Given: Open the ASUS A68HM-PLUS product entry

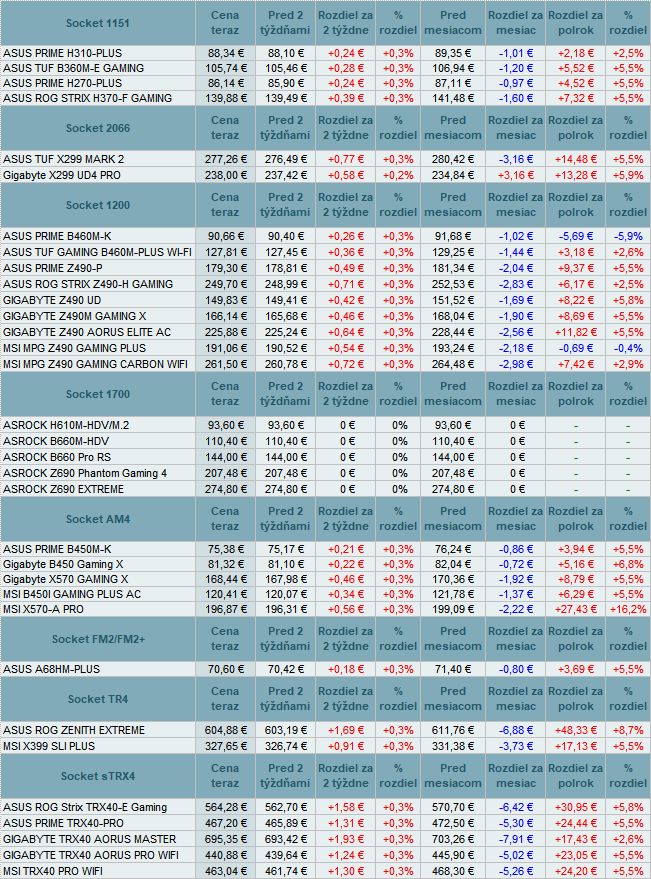Looking at the screenshot, I should pos(53,669).
